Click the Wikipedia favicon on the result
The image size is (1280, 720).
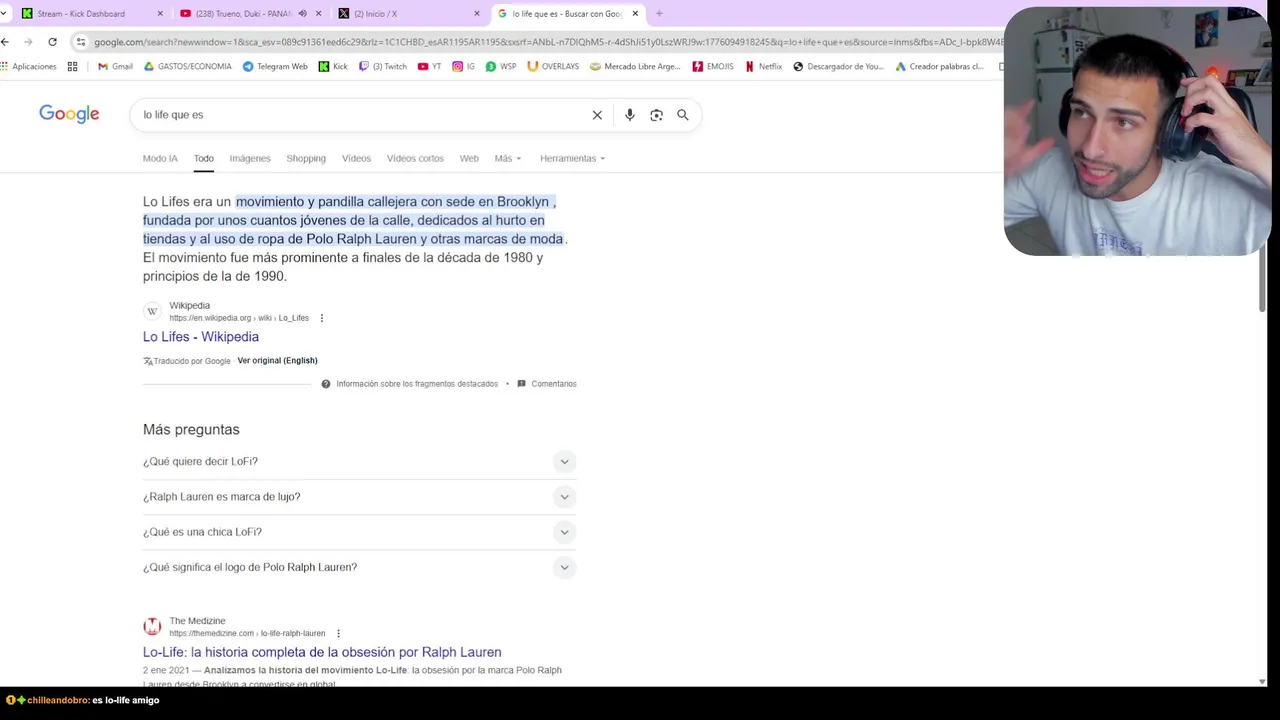152,311
